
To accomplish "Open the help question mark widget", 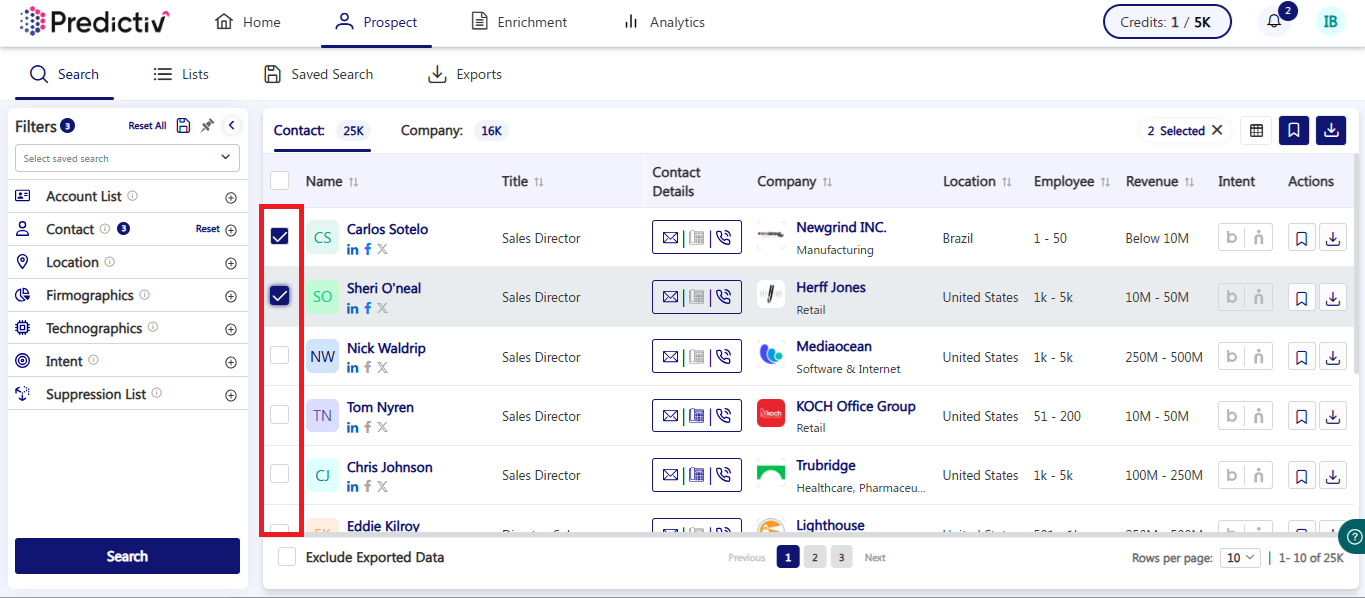I will (1352, 537).
